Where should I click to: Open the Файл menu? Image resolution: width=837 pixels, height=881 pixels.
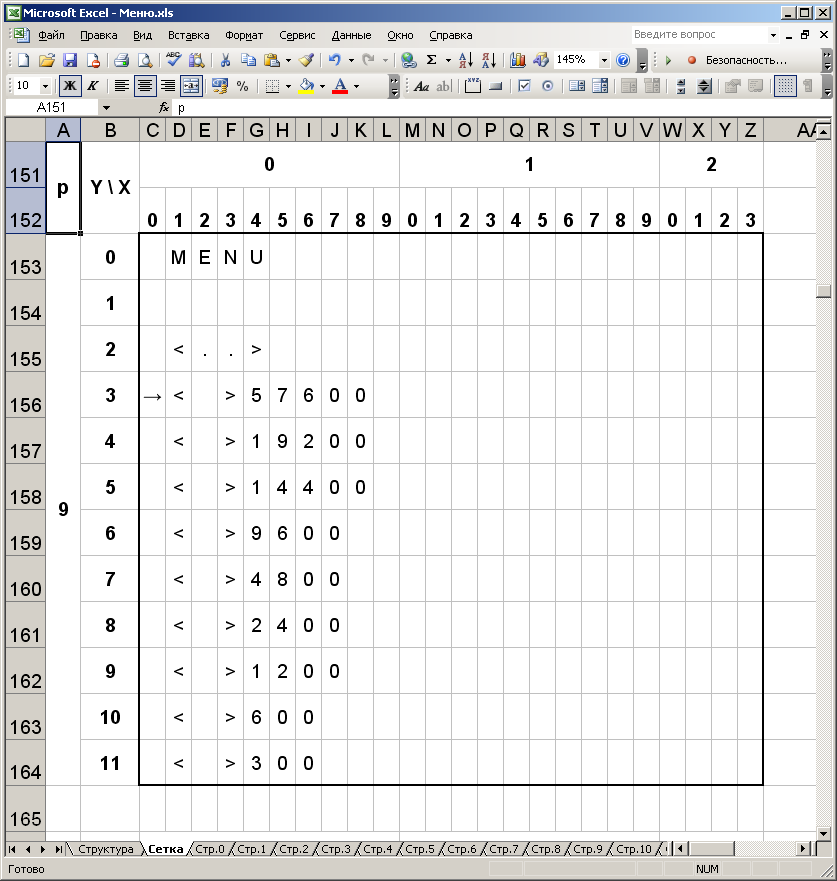pyautogui.click(x=51, y=35)
